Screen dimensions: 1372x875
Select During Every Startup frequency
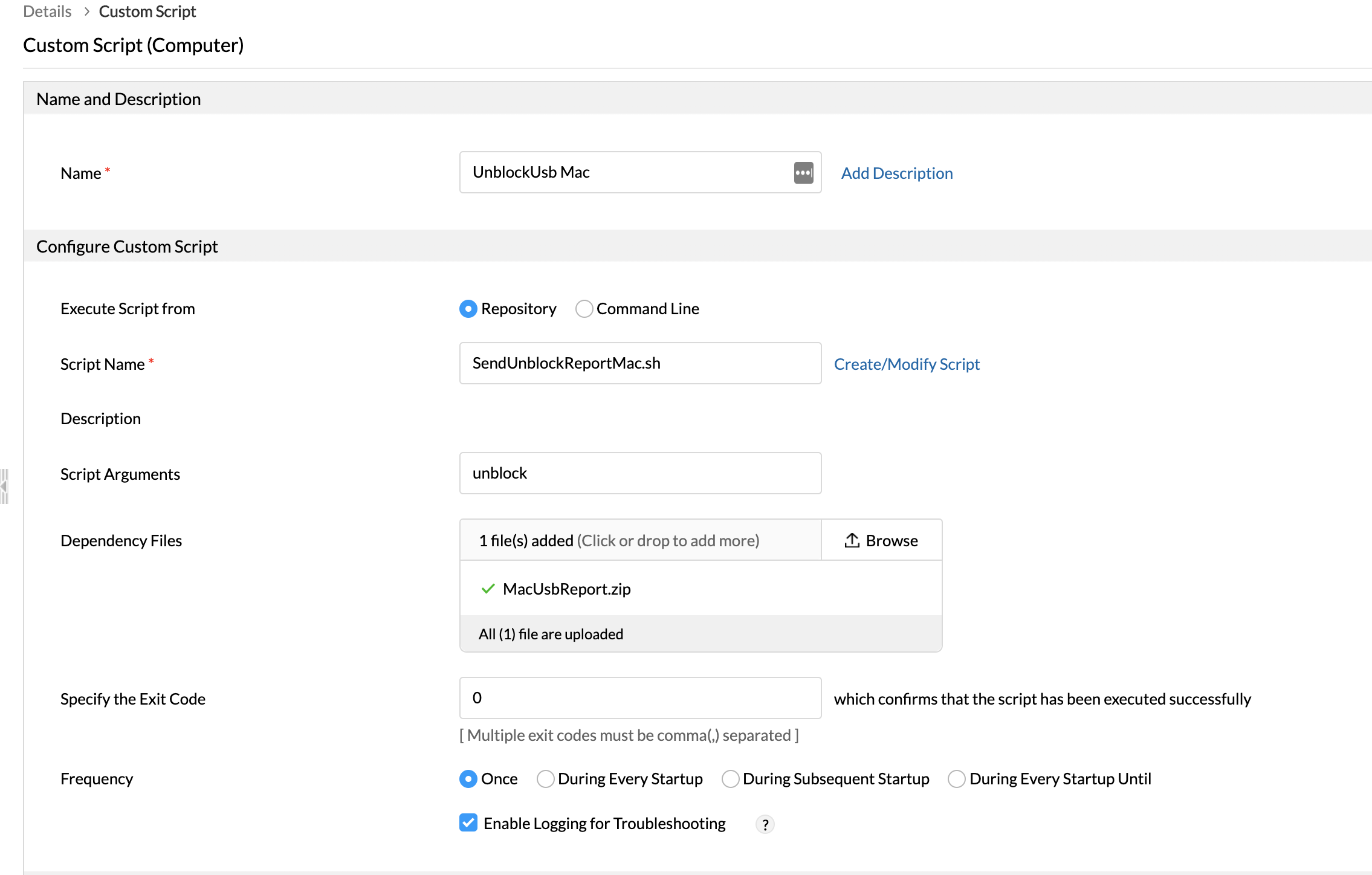coord(545,779)
